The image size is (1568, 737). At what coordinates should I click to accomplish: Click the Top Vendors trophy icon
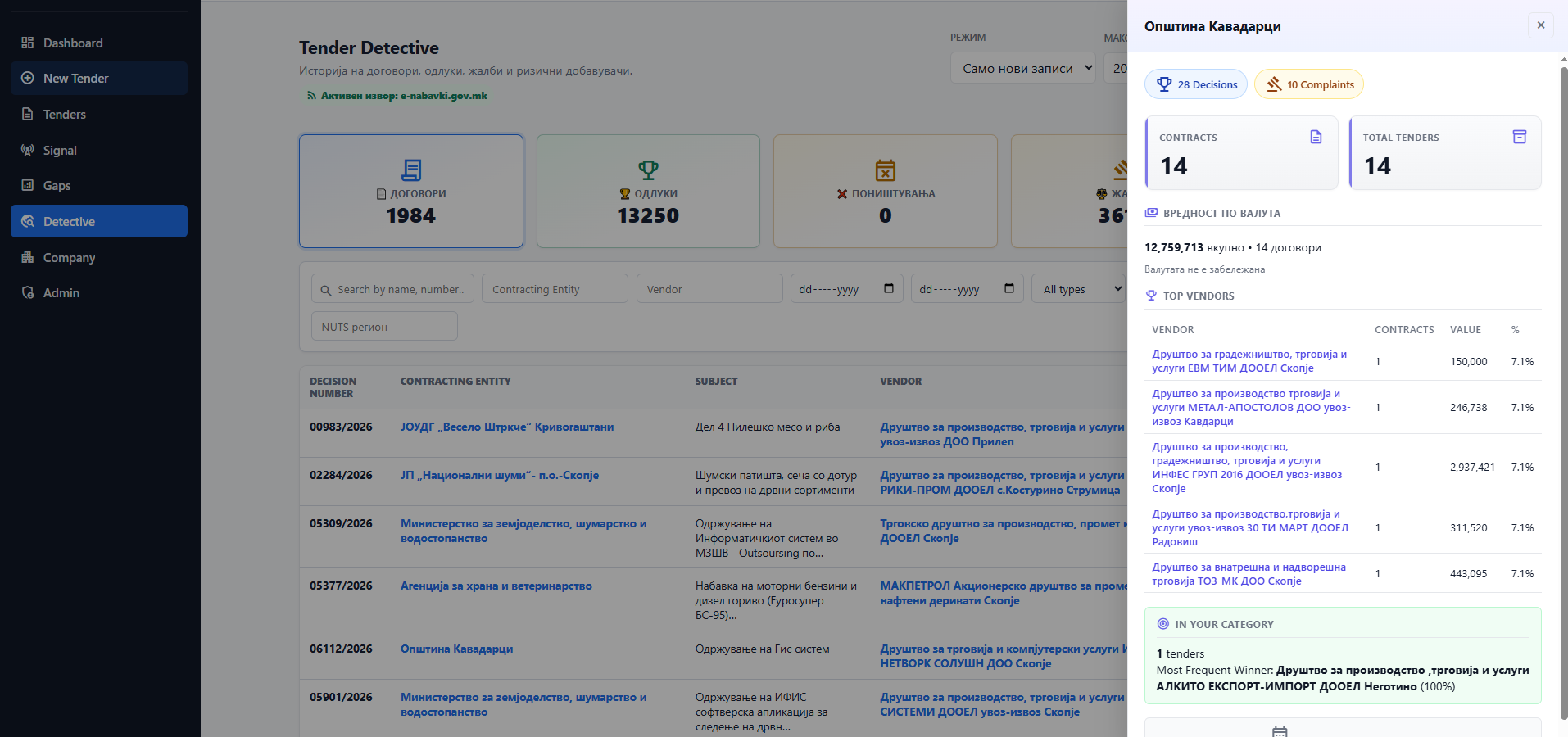pos(1151,296)
